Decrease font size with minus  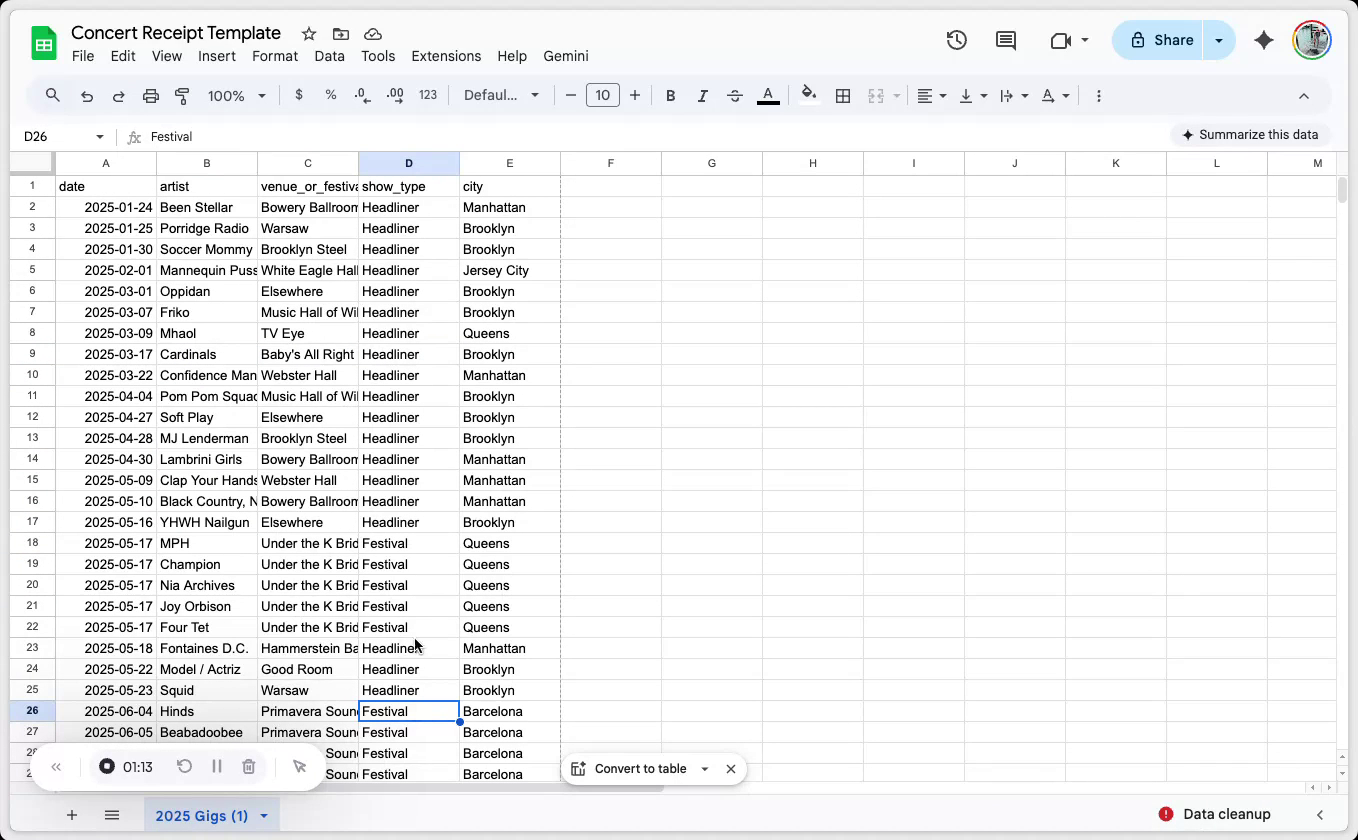coord(571,95)
